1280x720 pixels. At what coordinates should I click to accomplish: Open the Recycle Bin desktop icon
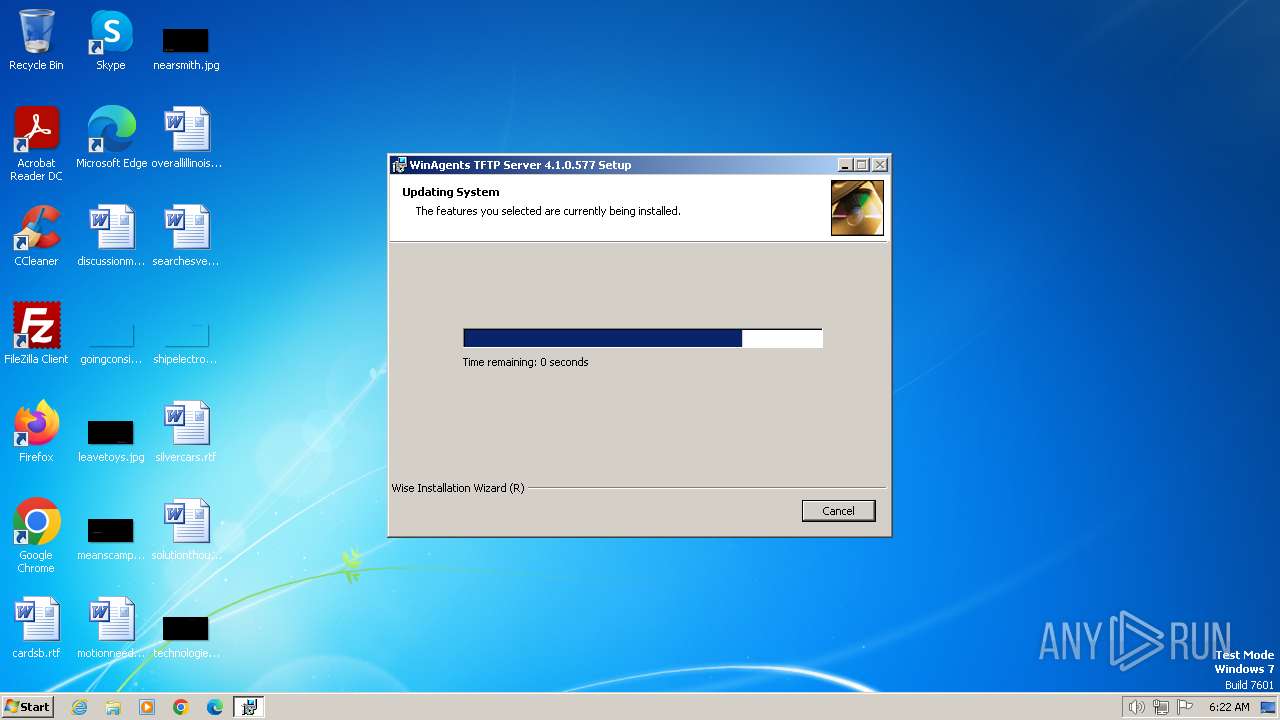tap(36, 40)
